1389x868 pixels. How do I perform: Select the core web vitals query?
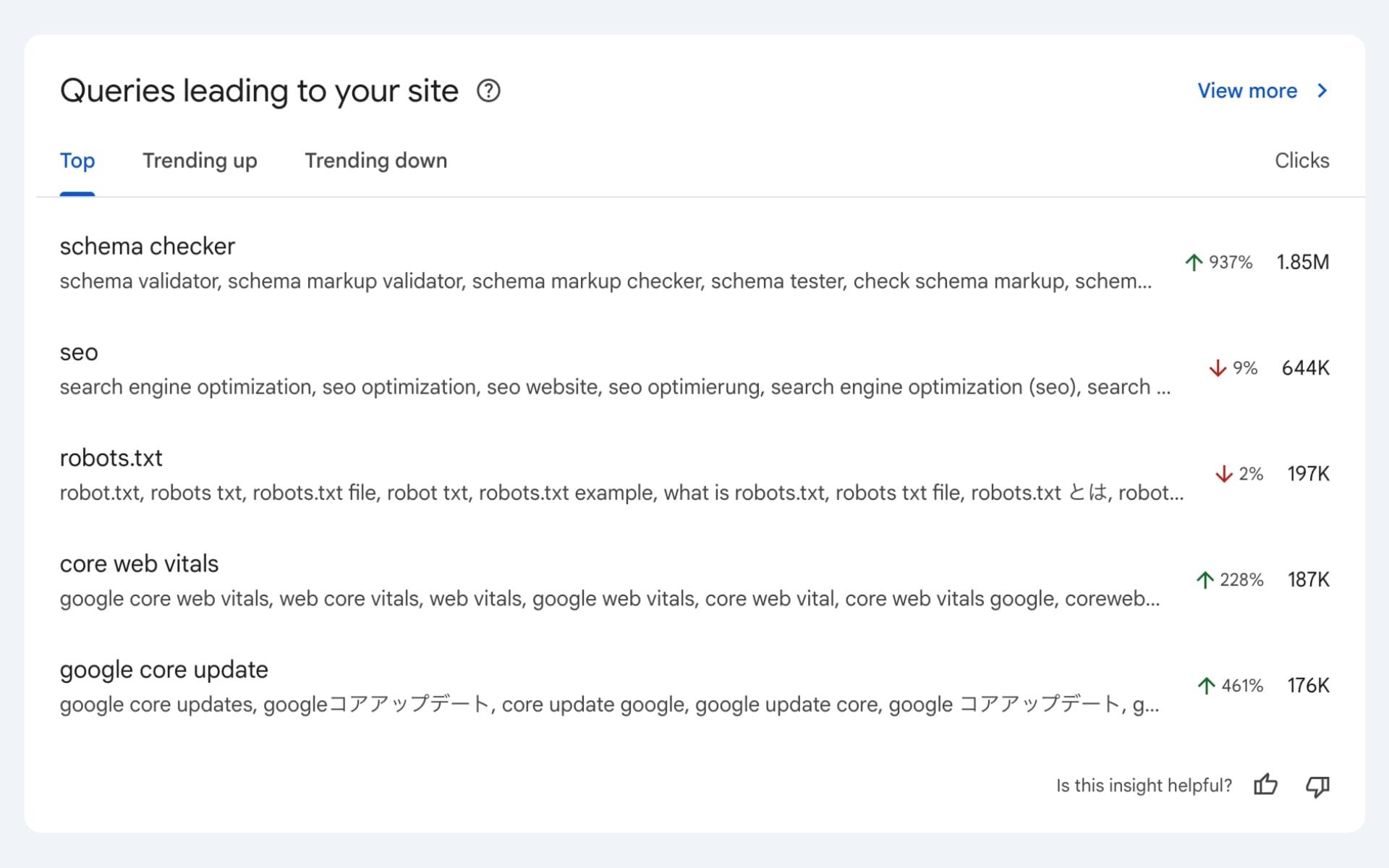pyautogui.click(x=139, y=563)
